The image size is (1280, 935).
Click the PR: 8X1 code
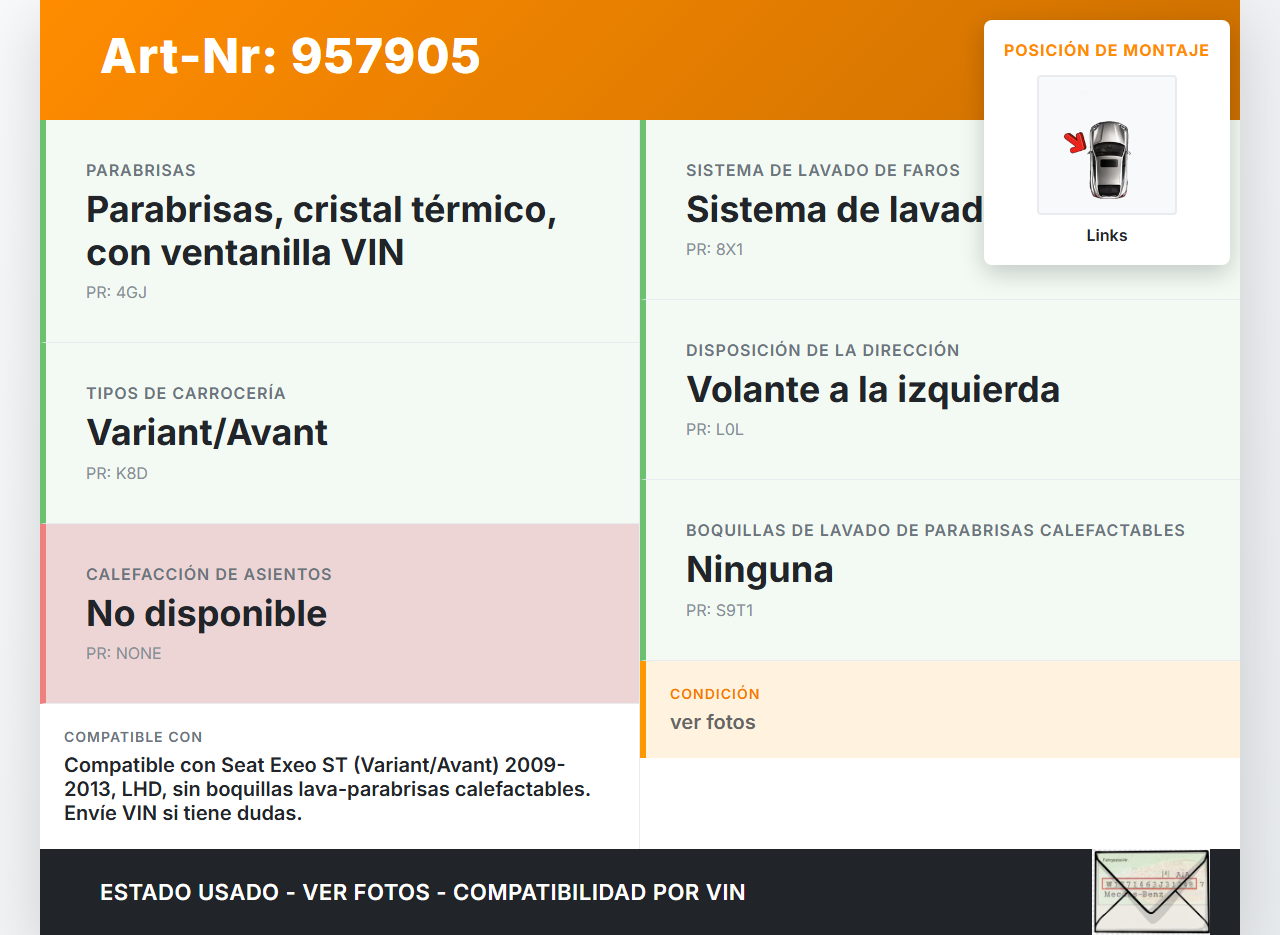click(x=715, y=250)
